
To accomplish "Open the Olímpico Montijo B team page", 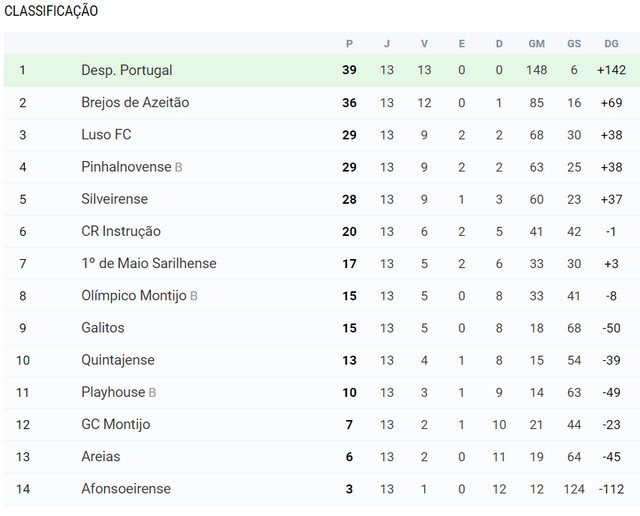I will [x=139, y=296].
